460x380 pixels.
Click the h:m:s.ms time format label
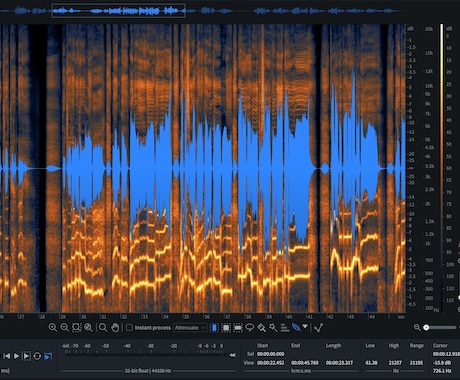pos(301,371)
